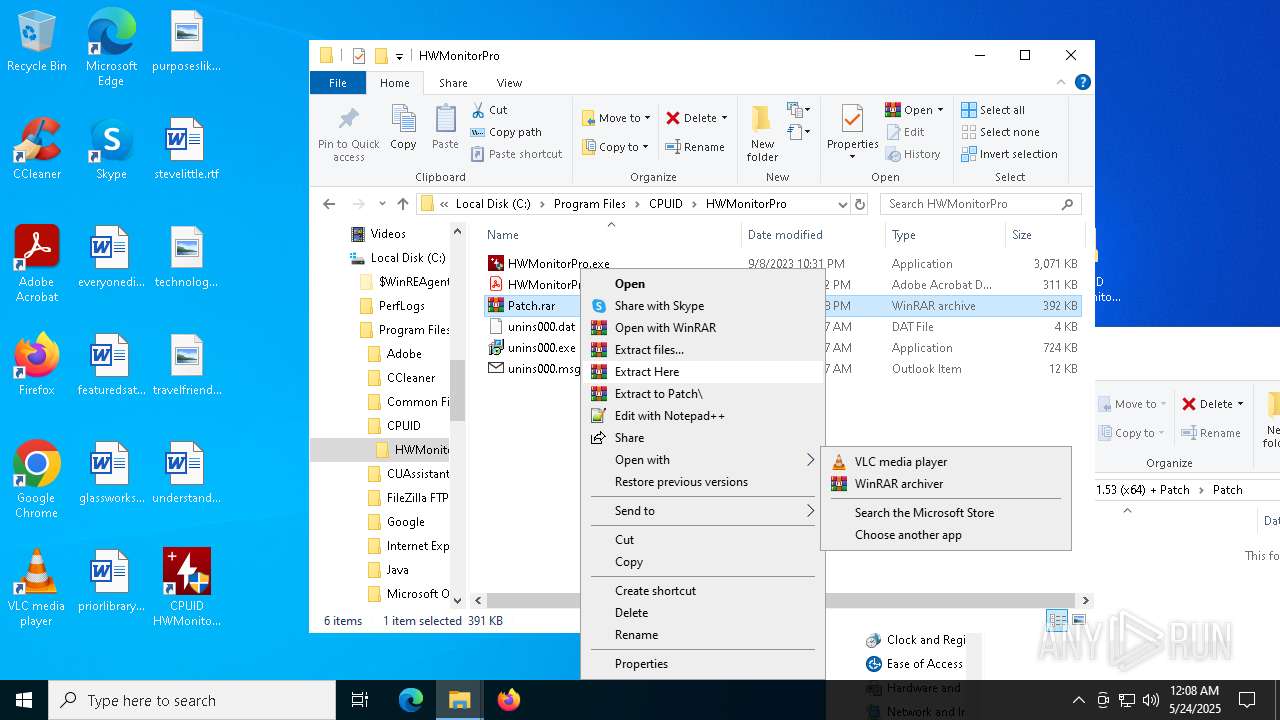1280x720 pixels.
Task: Click Rename in HWMonitorPro ribbon
Action: point(695,147)
